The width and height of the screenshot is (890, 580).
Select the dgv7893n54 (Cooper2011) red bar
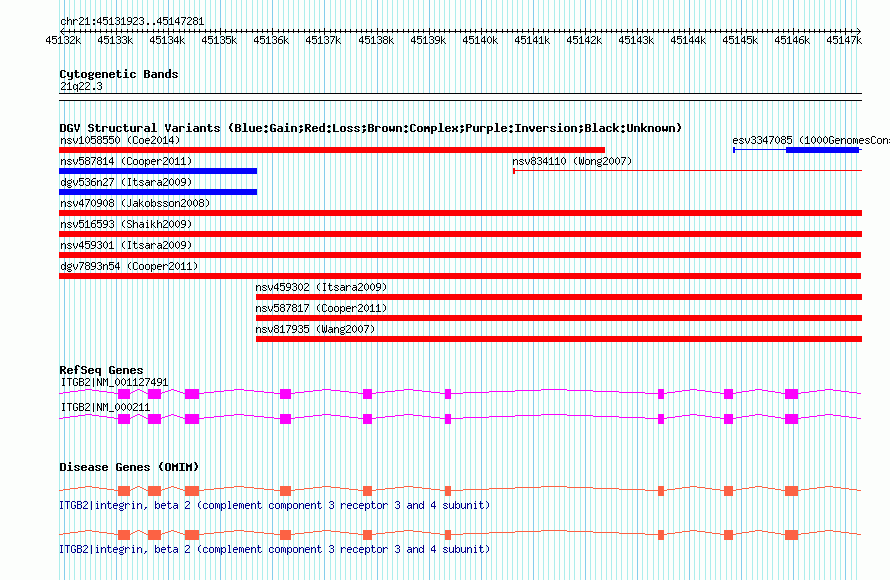click(x=460, y=276)
